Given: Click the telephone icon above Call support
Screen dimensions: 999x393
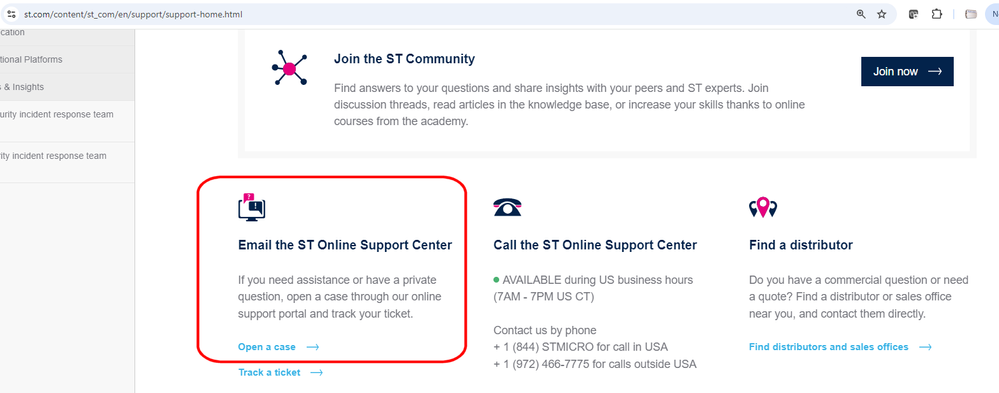Looking at the screenshot, I should point(507,207).
